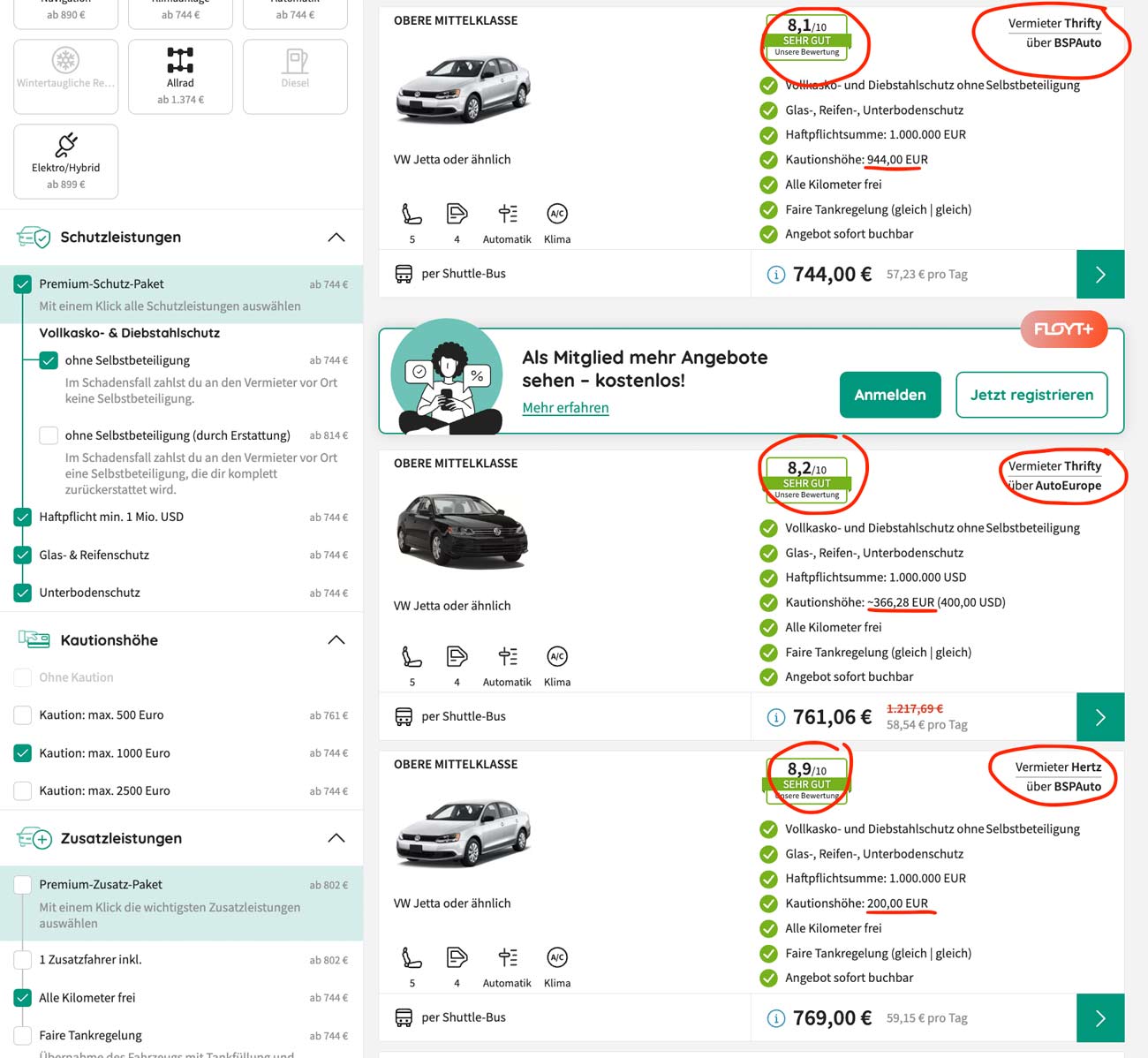Open the Mehr erfahren link

coord(565,408)
